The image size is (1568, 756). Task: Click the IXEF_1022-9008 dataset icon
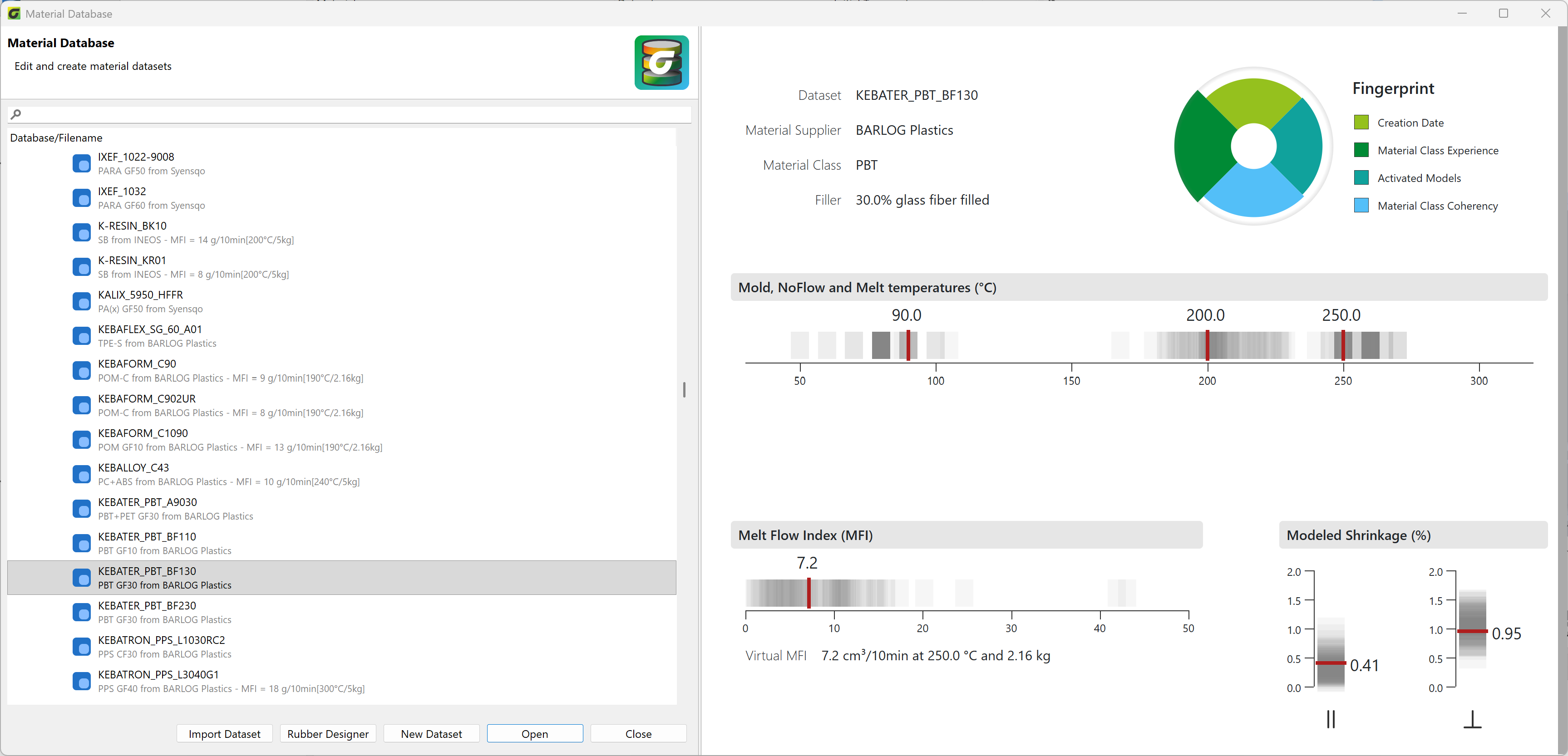coord(82,164)
